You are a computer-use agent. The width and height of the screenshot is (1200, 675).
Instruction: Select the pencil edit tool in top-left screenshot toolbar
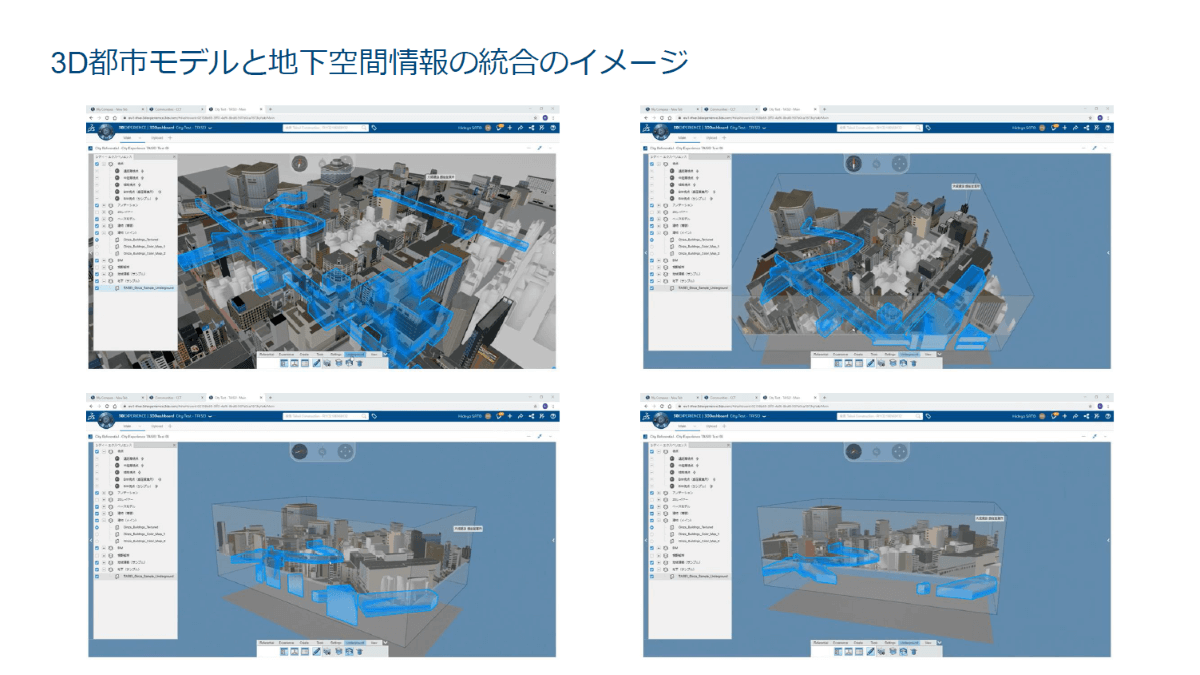316,362
